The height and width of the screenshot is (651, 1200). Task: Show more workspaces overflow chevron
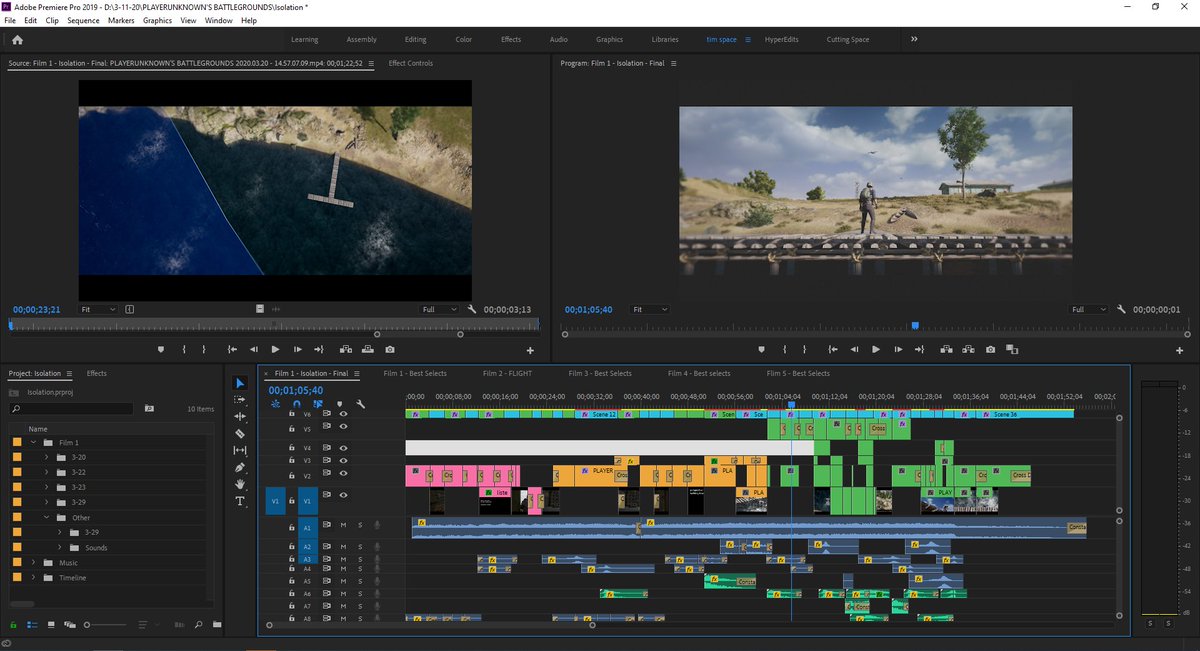click(x=913, y=40)
